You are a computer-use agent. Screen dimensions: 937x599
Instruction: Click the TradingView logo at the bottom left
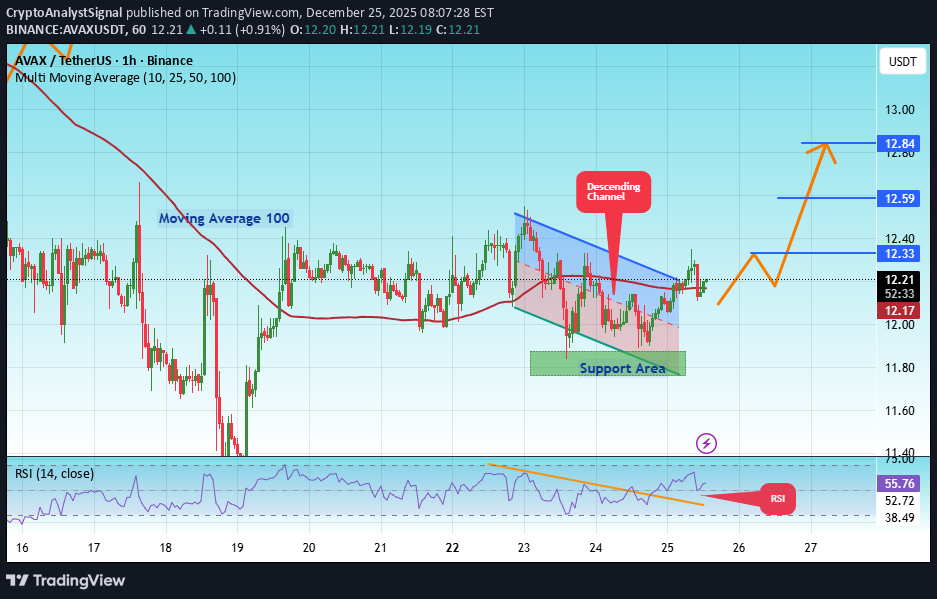[x=67, y=580]
